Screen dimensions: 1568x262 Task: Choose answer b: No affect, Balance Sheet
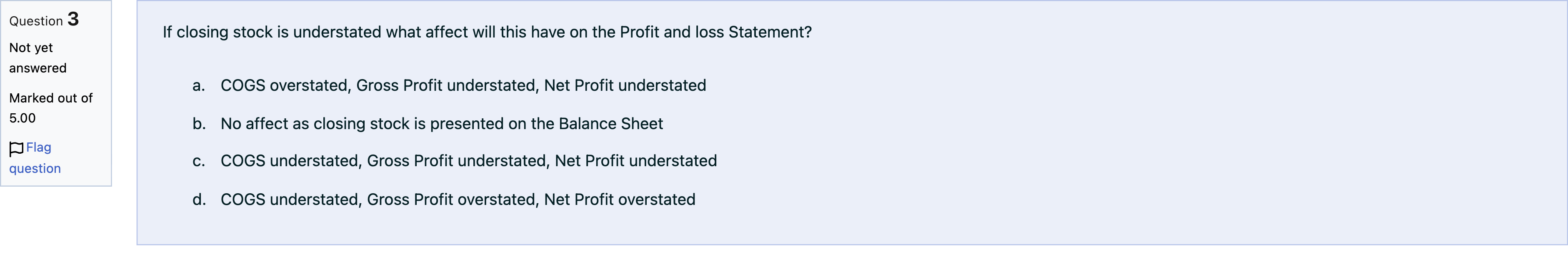[441, 124]
